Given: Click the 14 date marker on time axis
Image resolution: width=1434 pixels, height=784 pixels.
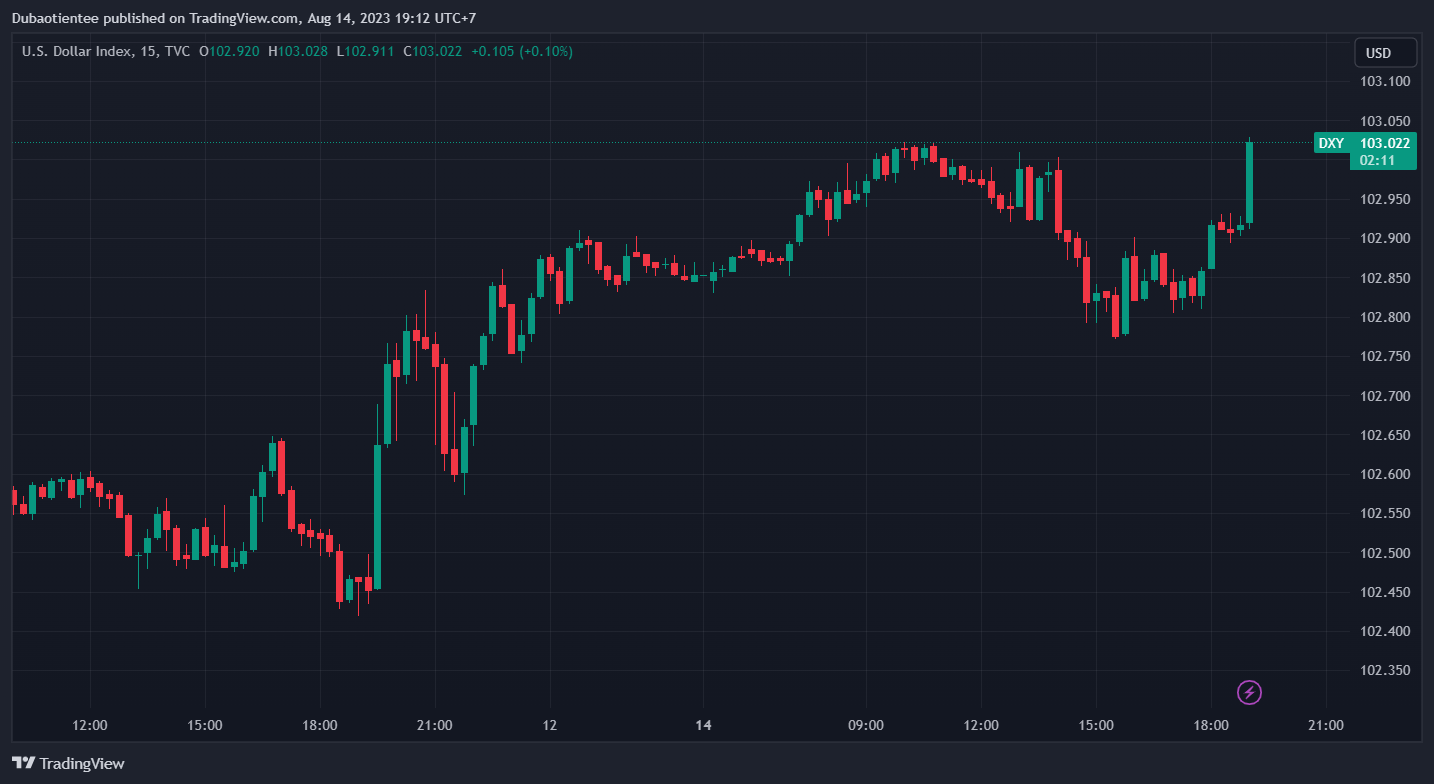Looking at the screenshot, I should click(x=703, y=725).
